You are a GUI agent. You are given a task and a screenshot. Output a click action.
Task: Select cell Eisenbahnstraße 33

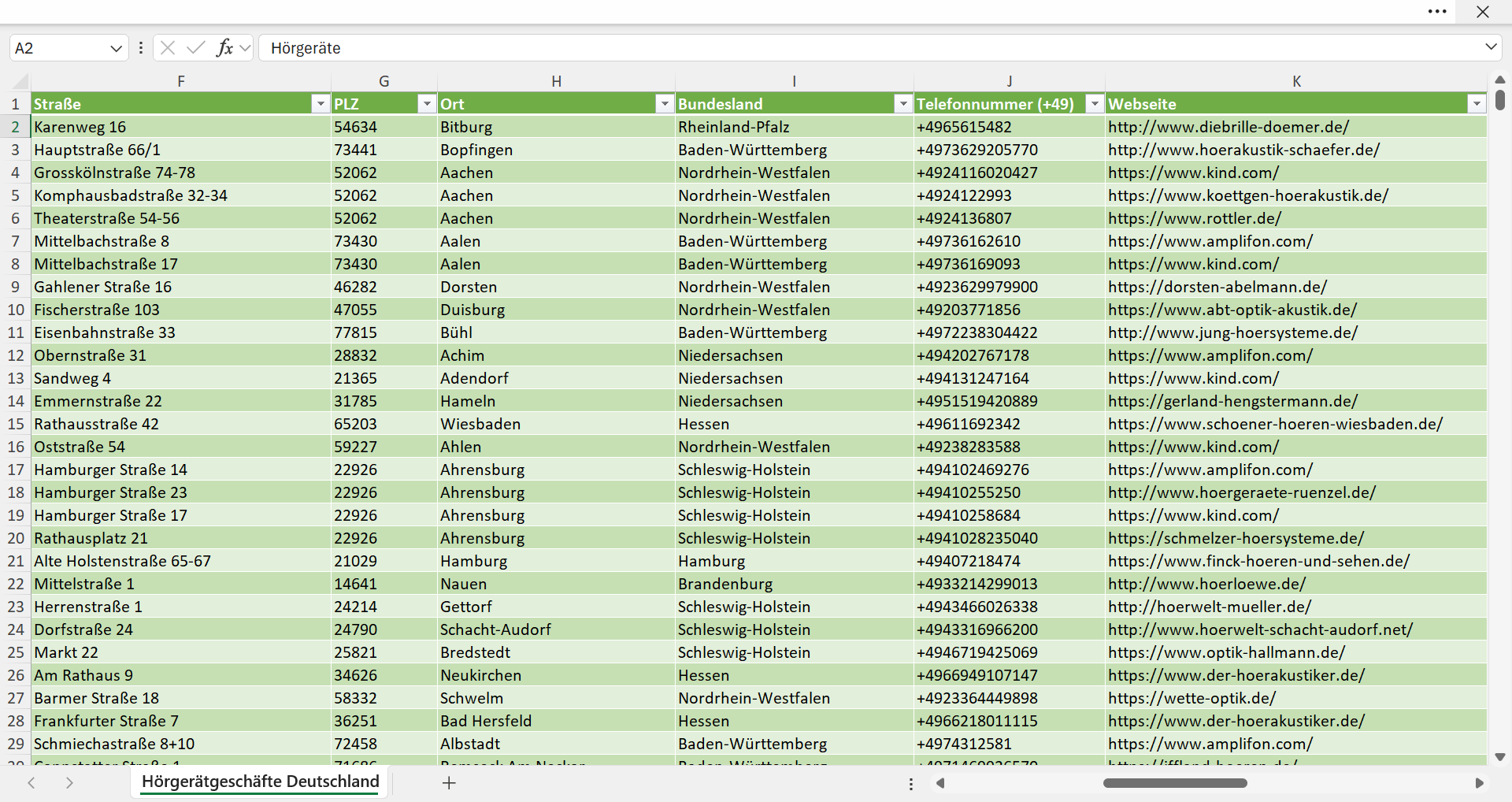pos(181,332)
